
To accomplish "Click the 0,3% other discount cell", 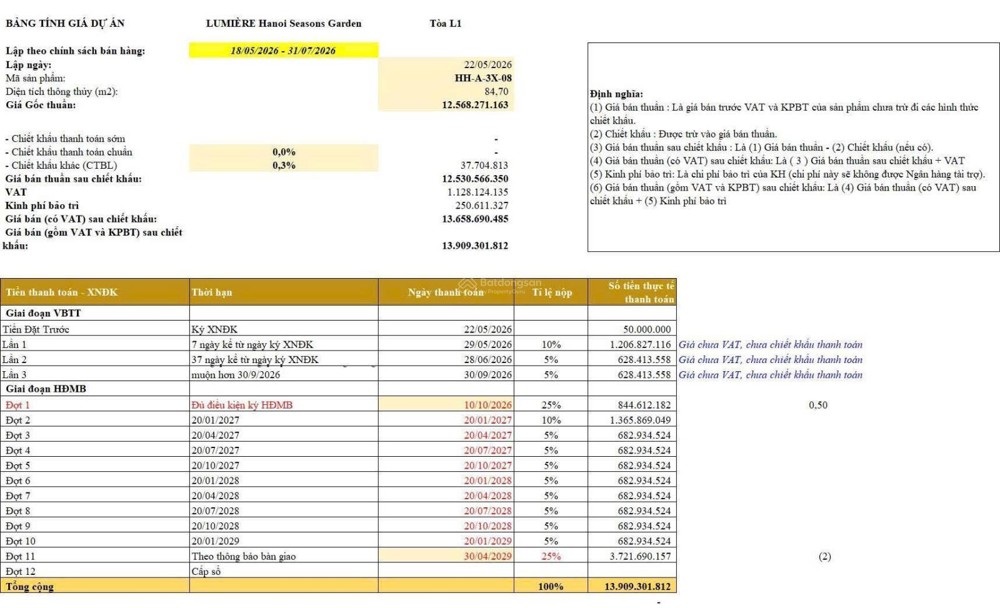I will 284,165.
